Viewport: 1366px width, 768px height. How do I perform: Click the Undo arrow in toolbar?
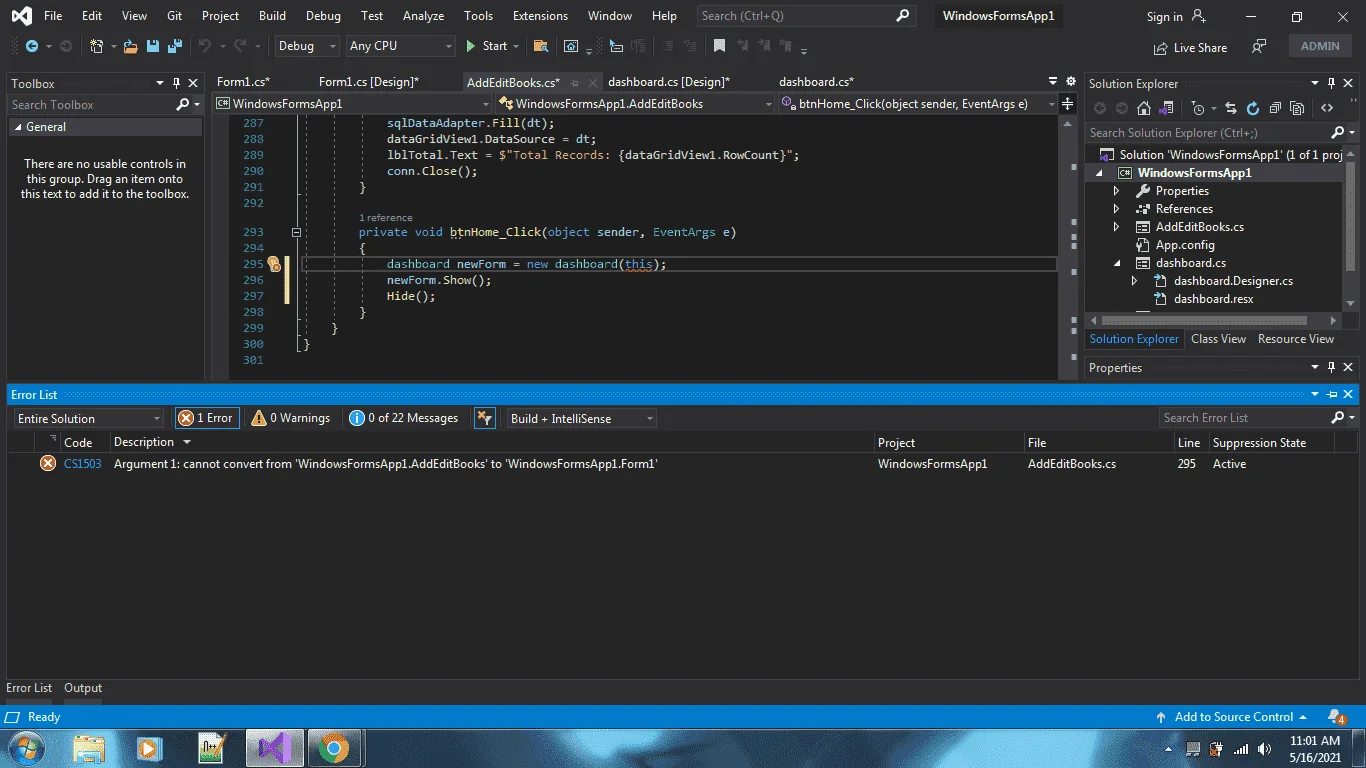click(x=205, y=46)
